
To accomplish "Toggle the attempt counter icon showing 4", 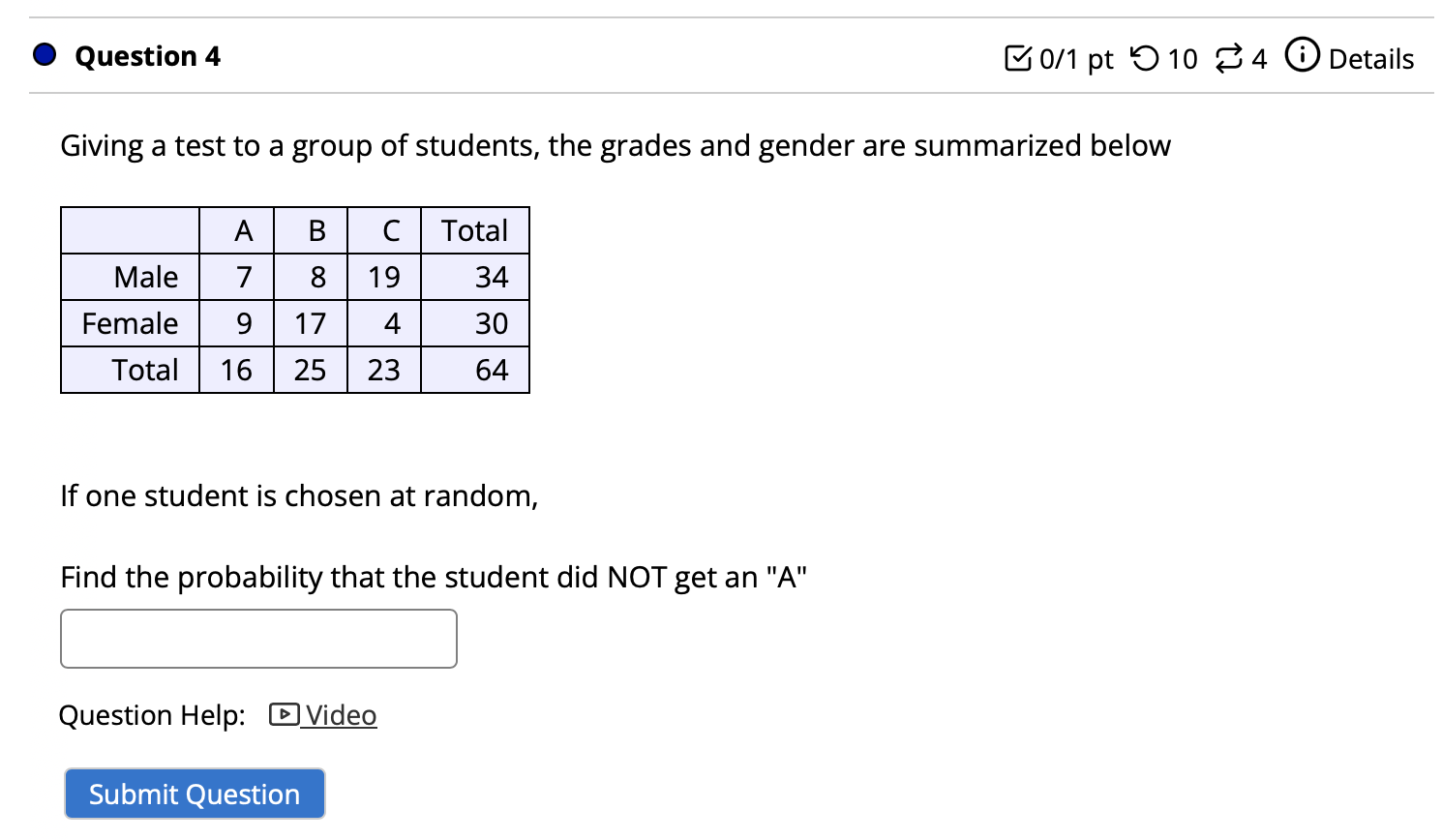I will coord(1227,58).
